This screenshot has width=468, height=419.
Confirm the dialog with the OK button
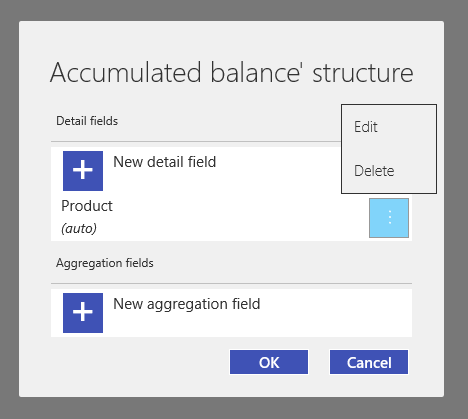tap(269, 362)
